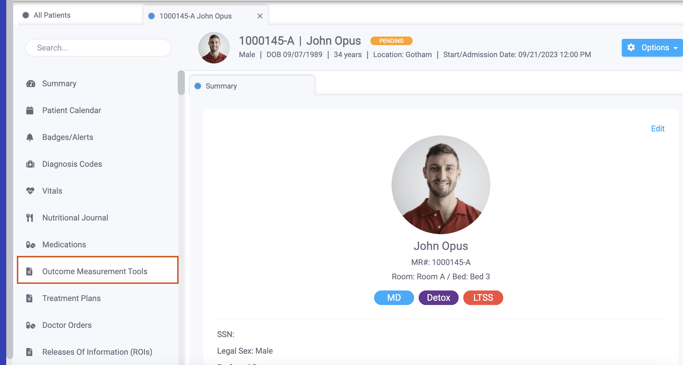Click the Diagnosis Codes medical kit icon

pyautogui.click(x=30, y=164)
